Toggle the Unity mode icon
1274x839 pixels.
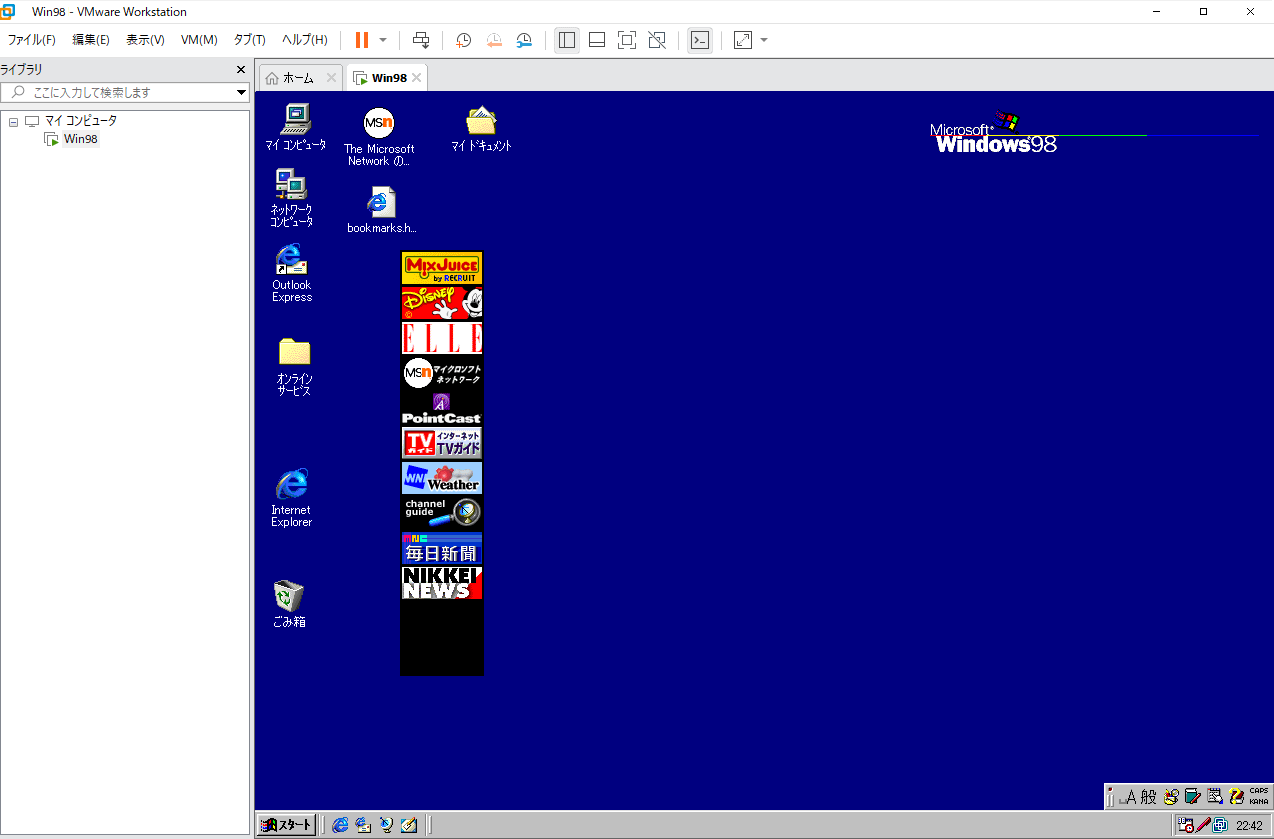[x=657, y=40]
